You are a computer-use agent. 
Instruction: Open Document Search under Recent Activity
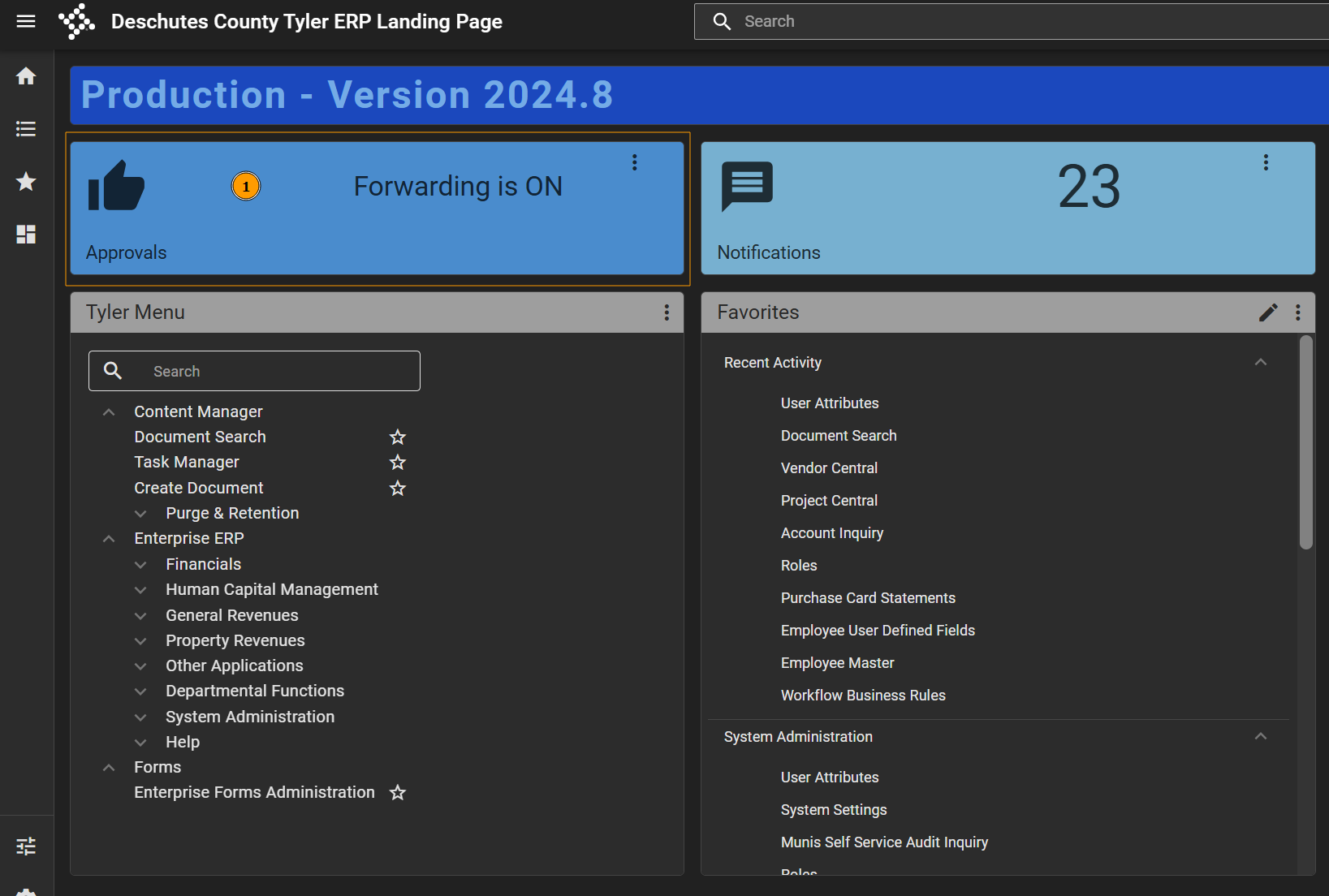(x=839, y=436)
